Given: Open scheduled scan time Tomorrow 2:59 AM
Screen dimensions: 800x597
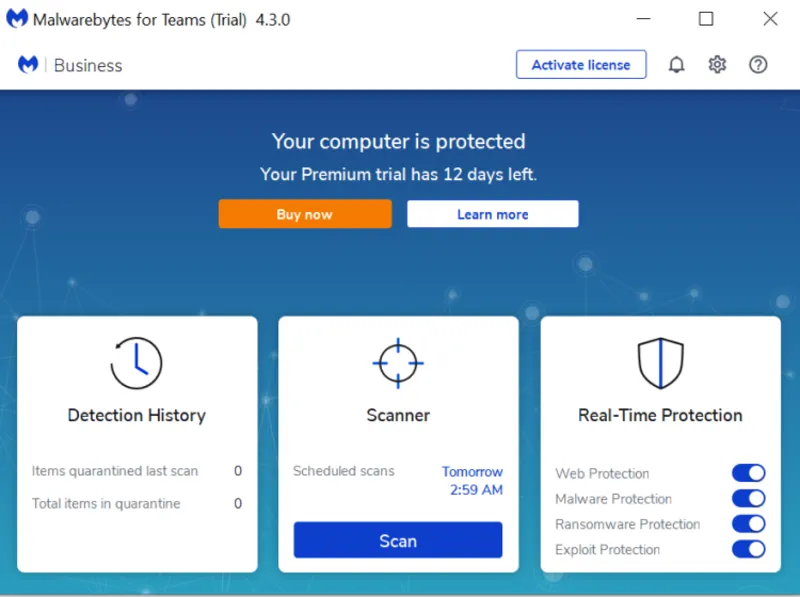Looking at the screenshot, I should point(472,481).
